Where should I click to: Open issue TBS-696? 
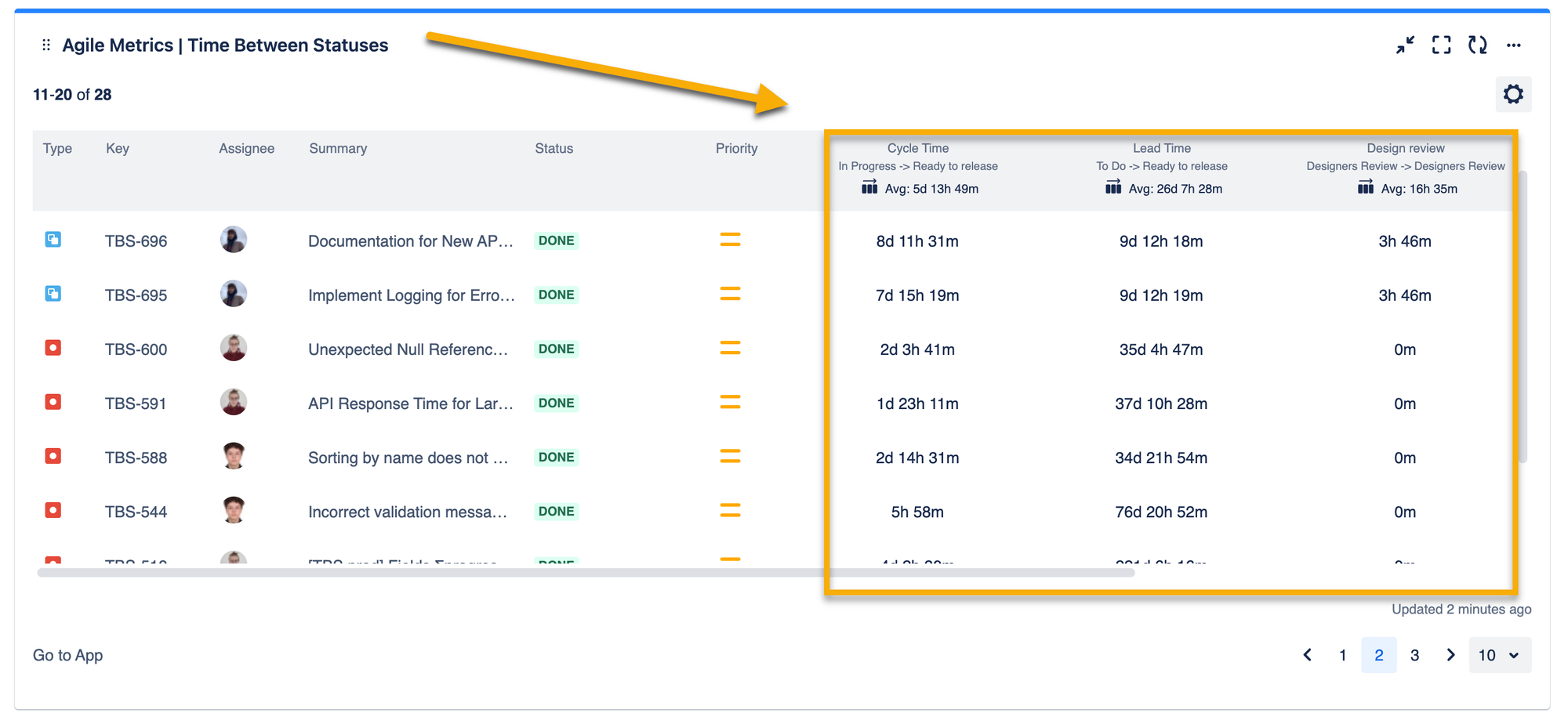click(x=136, y=241)
